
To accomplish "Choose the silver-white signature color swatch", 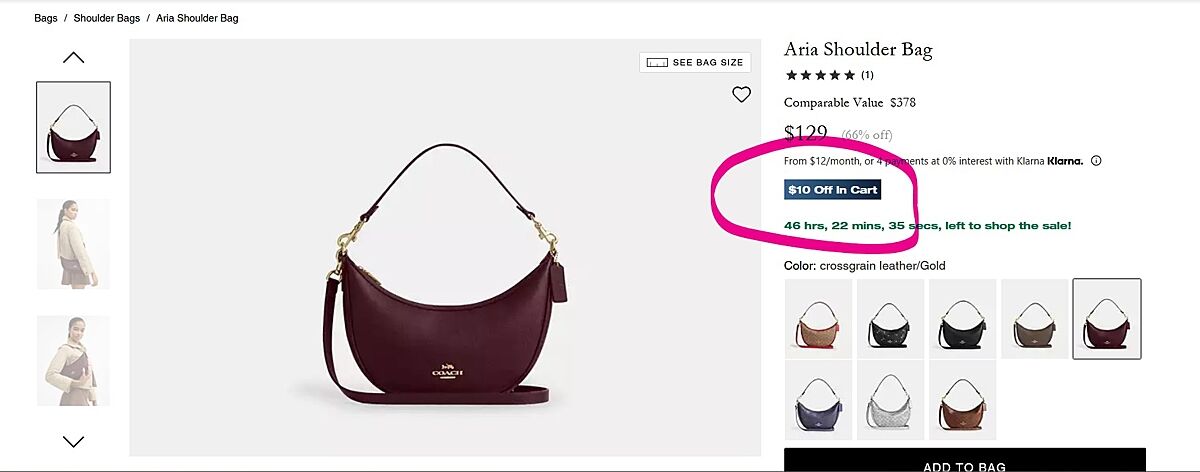I will (x=891, y=400).
